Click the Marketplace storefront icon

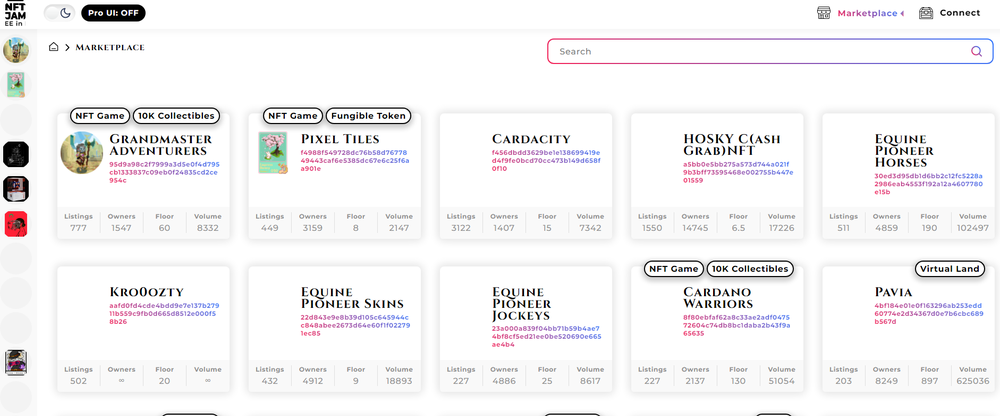coord(824,13)
